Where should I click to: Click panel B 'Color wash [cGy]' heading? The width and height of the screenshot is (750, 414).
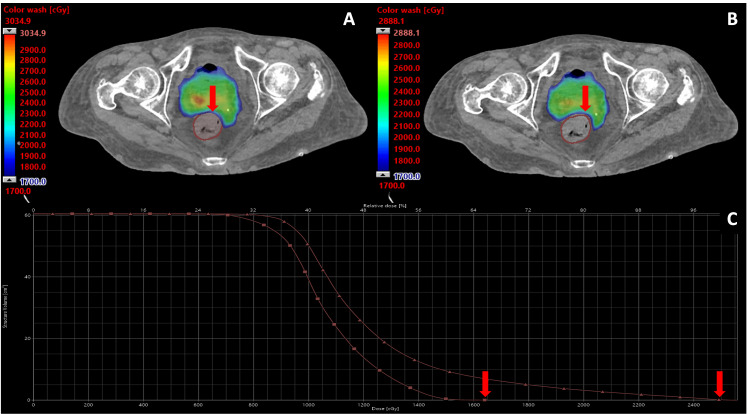(x=410, y=10)
